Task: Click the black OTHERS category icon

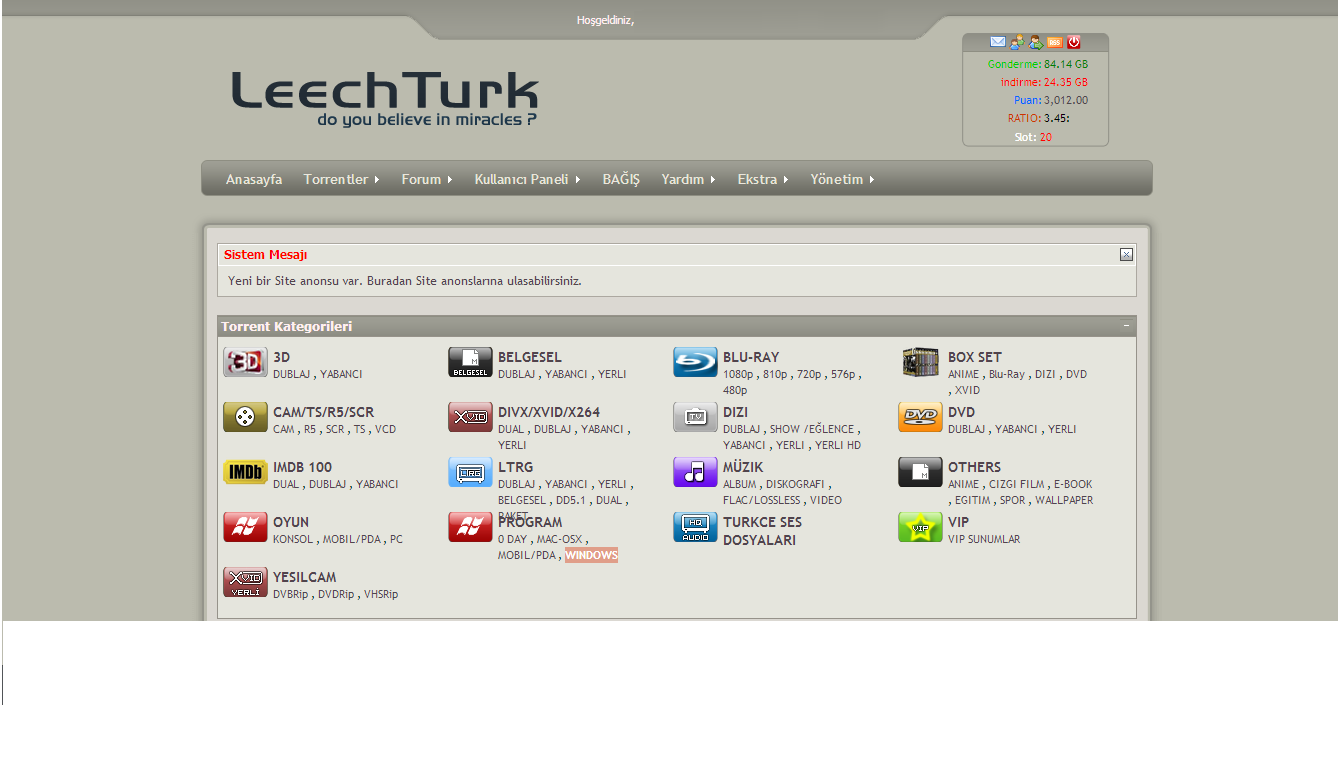Action: pos(920,472)
